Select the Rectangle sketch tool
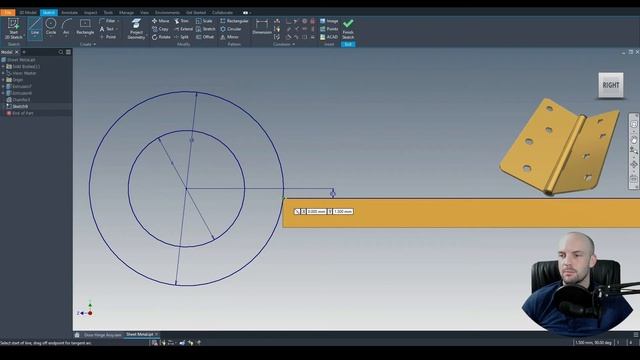 [85, 27]
